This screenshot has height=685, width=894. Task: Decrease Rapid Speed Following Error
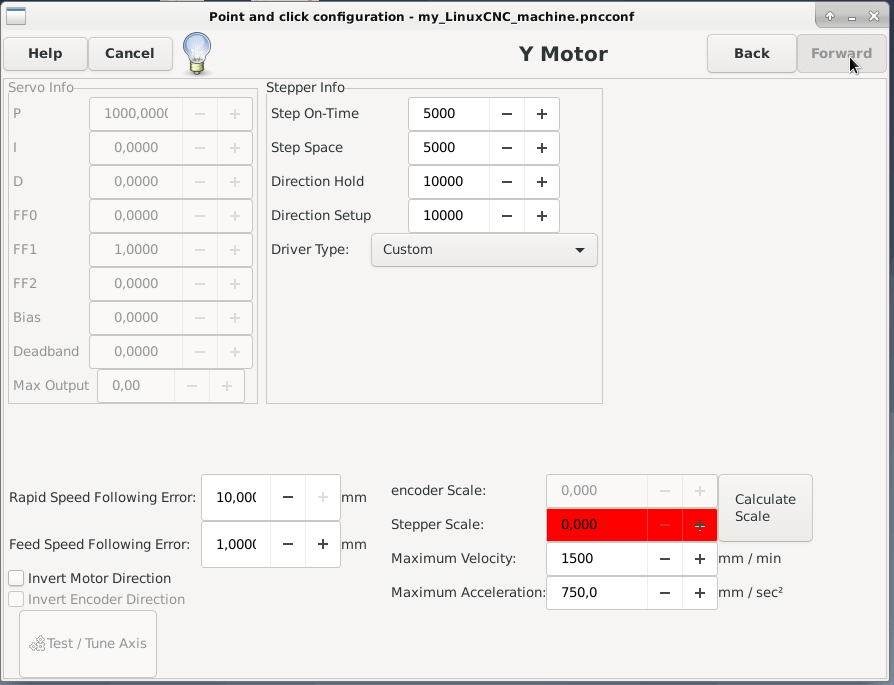[x=288, y=497]
